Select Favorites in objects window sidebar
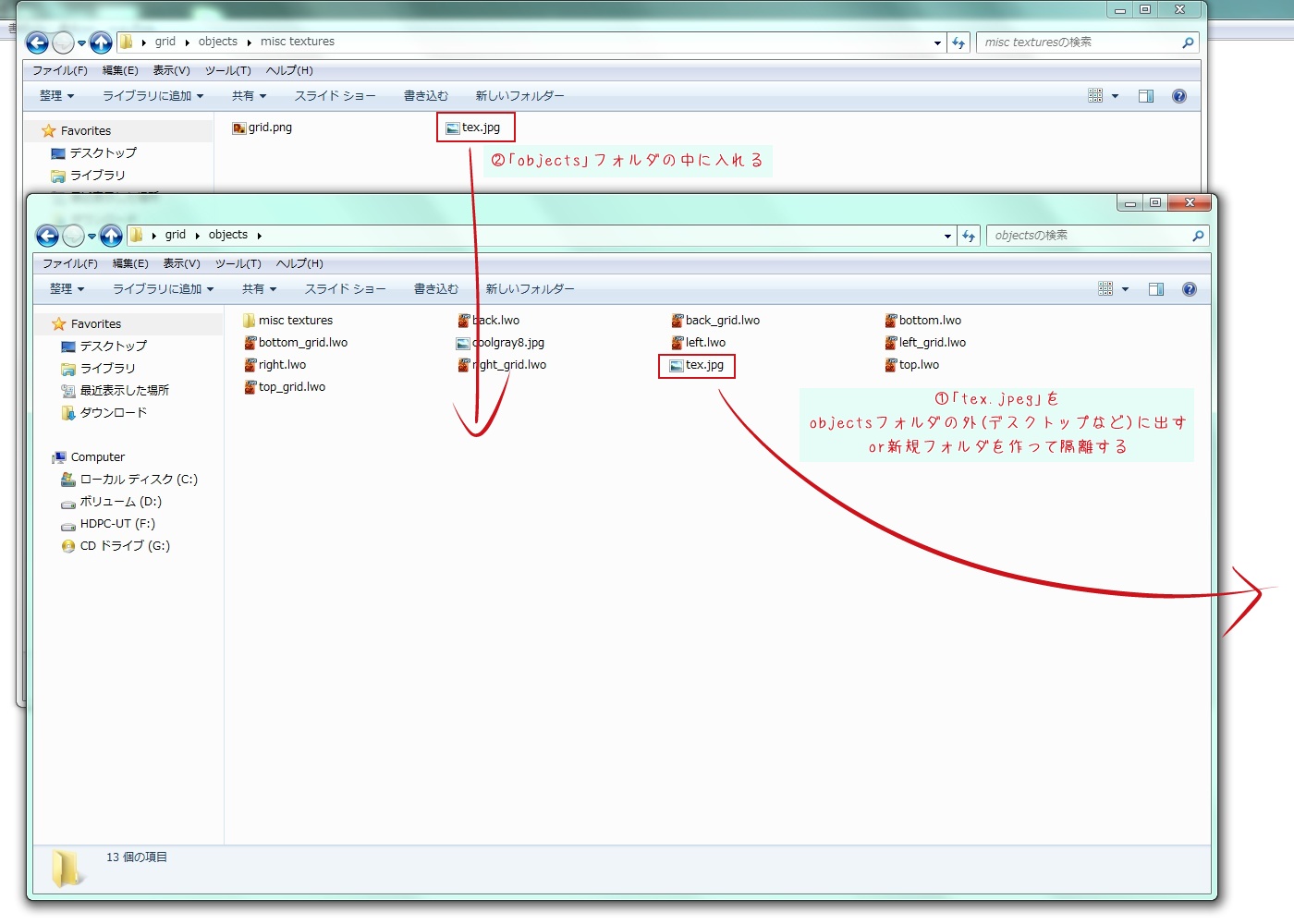Image resolution: width=1294 pixels, height=924 pixels. point(96,324)
